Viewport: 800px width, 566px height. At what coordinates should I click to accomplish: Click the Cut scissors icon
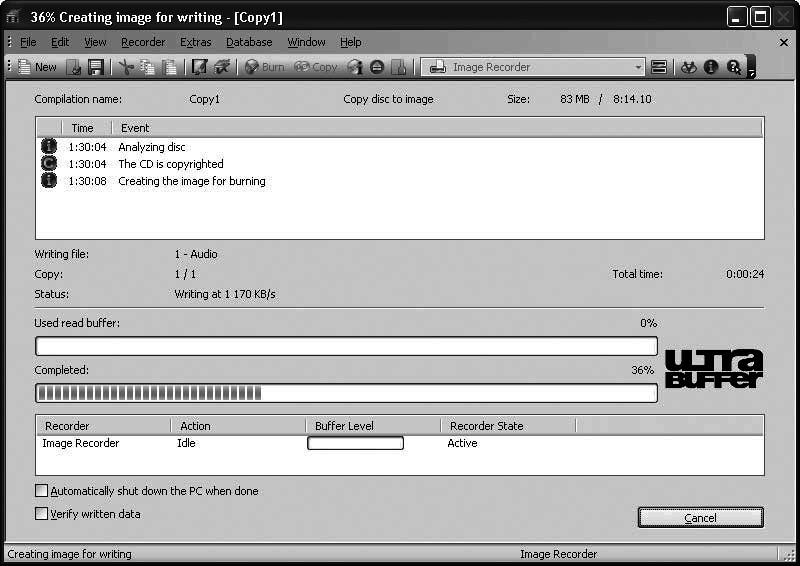(x=125, y=67)
